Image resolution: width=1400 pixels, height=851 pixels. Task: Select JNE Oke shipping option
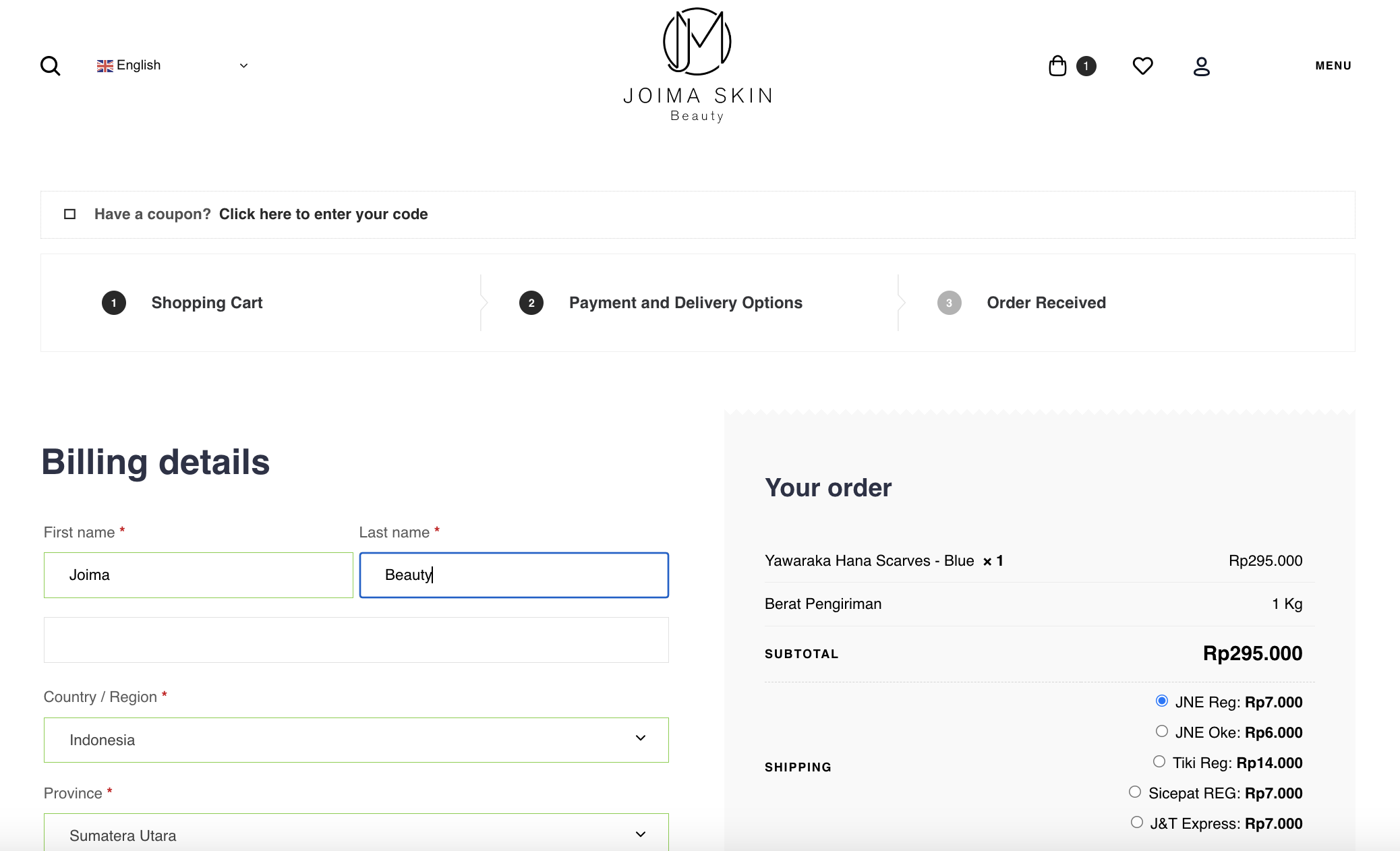[1161, 731]
